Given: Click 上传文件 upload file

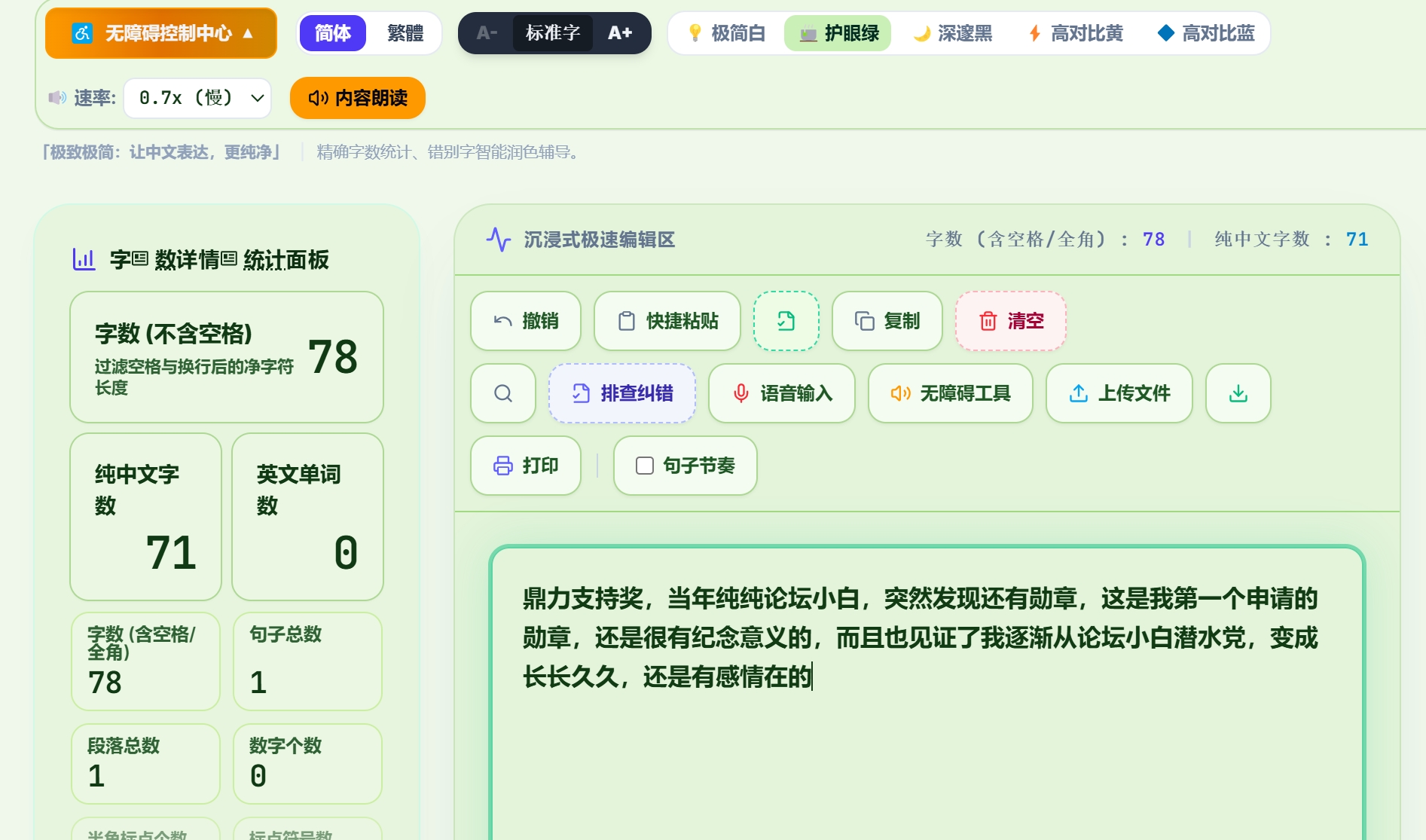Looking at the screenshot, I should pyautogui.click(x=1119, y=393).
